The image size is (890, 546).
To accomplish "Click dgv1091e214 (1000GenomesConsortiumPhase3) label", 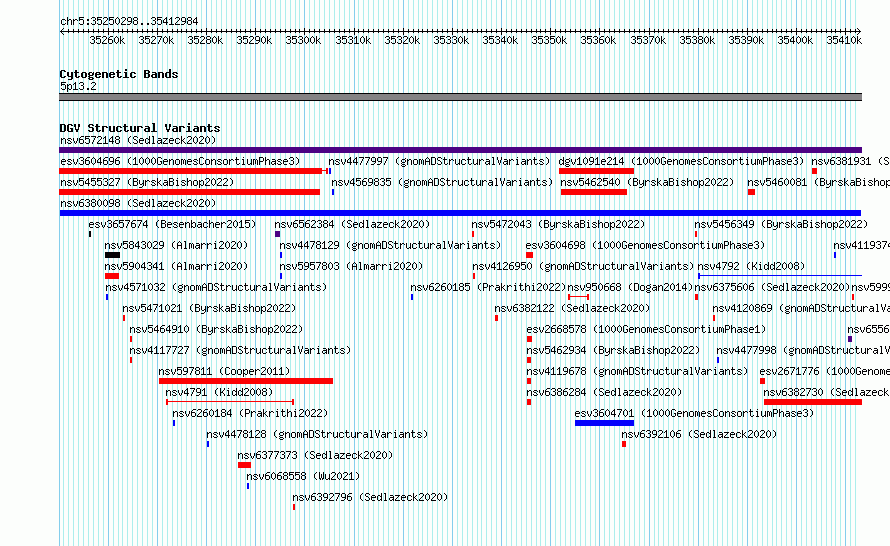I will pyautogui.click(x=681, y=161).
